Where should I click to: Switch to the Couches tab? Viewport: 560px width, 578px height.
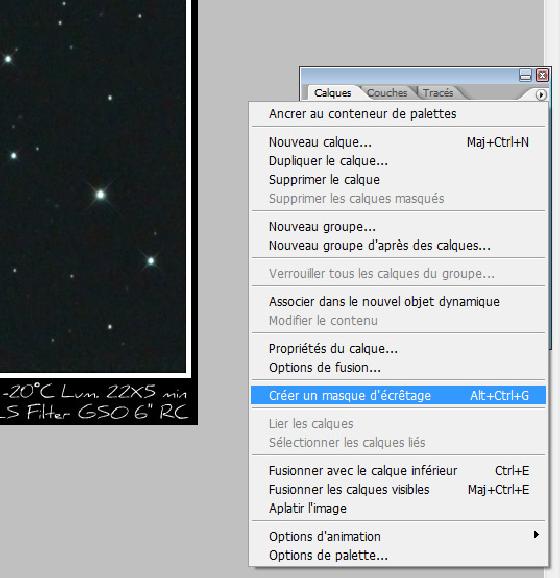(387, 93)
